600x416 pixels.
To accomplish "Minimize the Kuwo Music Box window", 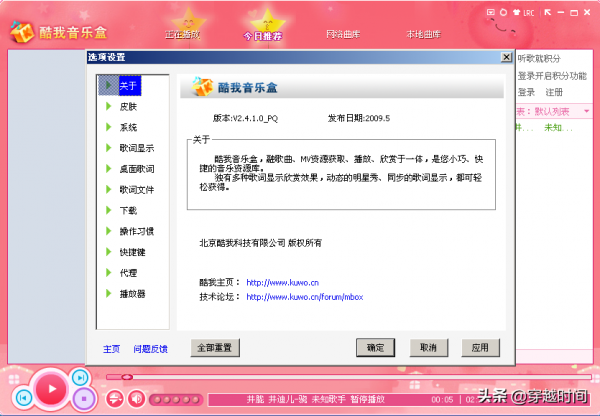I will 561,13.
